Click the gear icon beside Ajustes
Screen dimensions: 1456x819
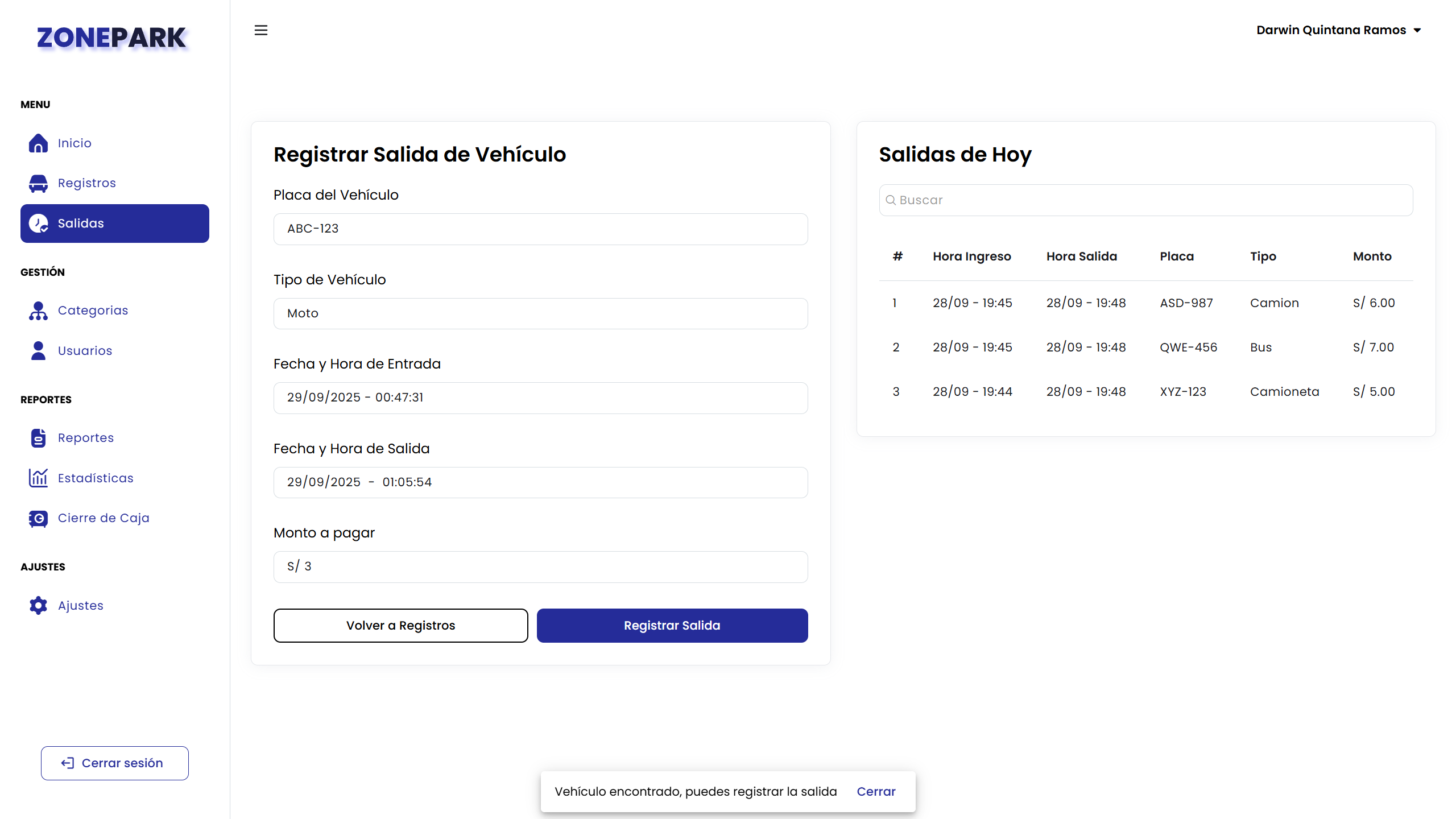click(38, 606)
